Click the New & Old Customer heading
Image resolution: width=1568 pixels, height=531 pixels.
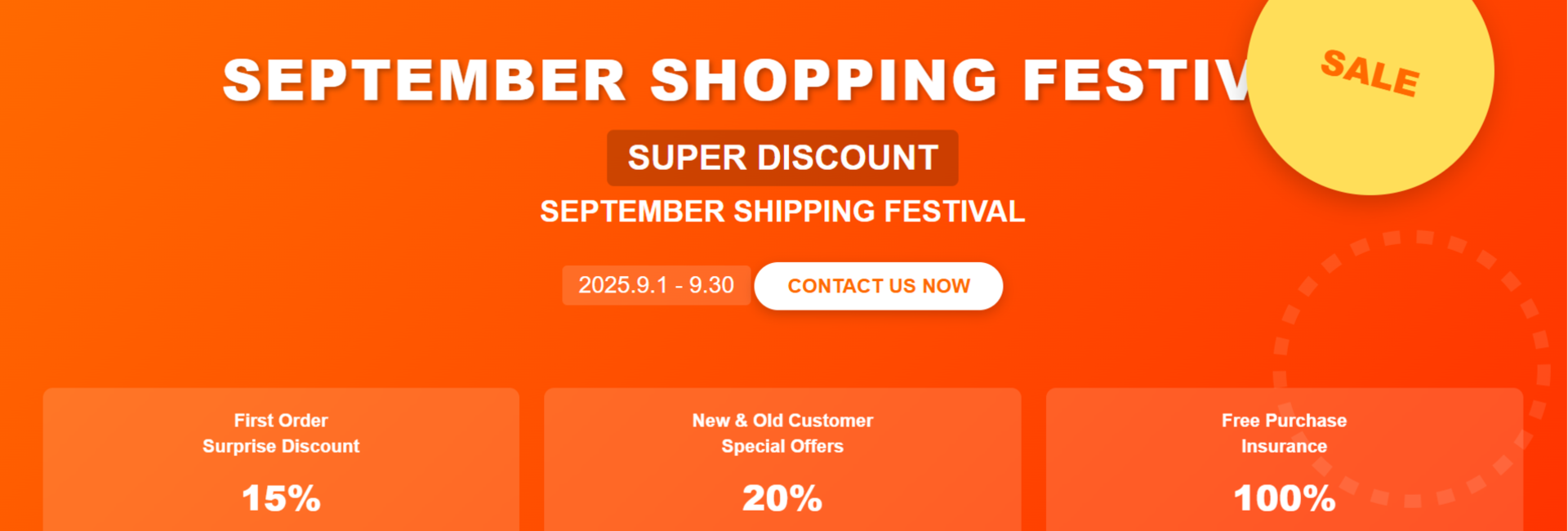(x=782, y=421)
